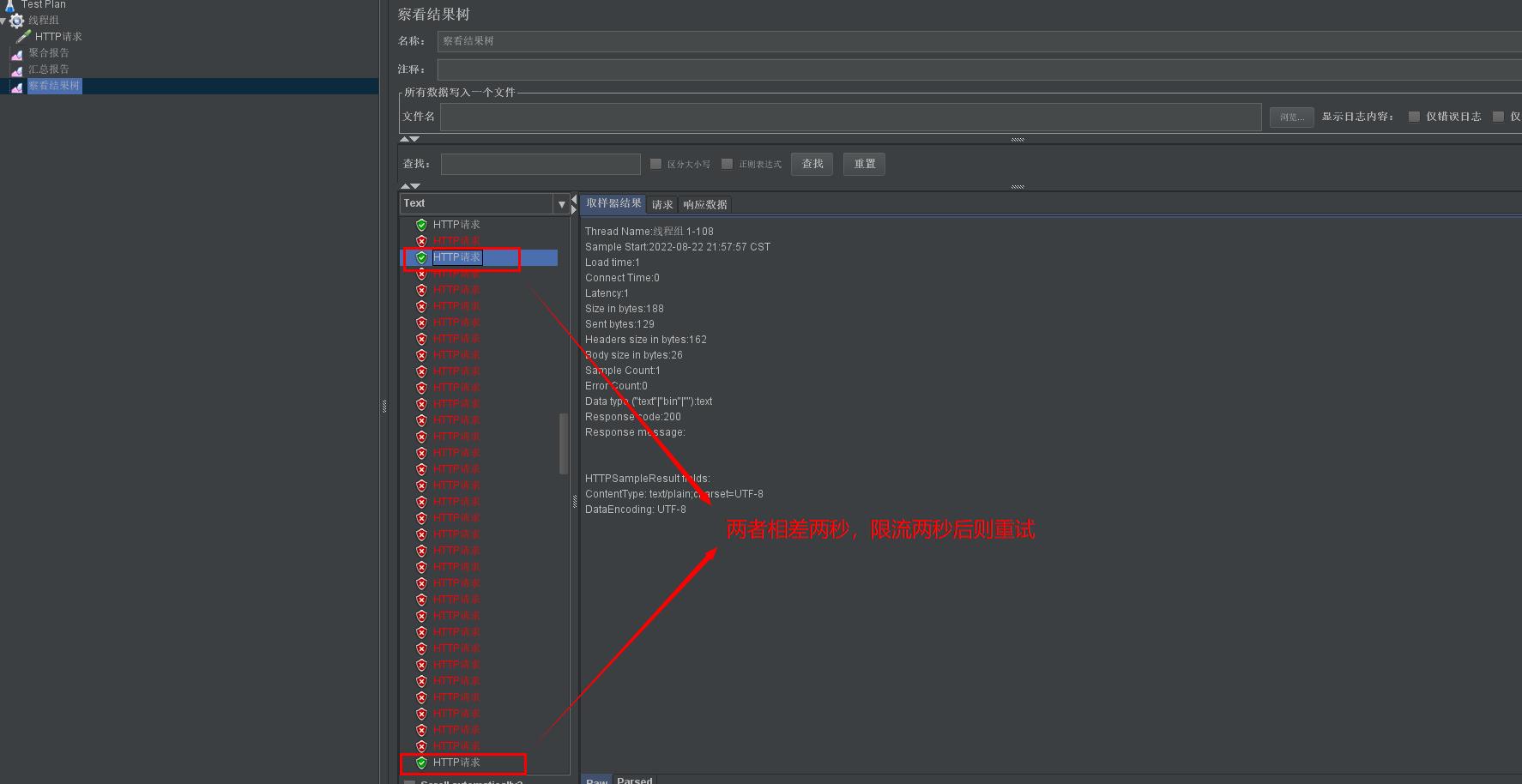Click the 名称 name input field
The image size is (1522, 784).
979,41
